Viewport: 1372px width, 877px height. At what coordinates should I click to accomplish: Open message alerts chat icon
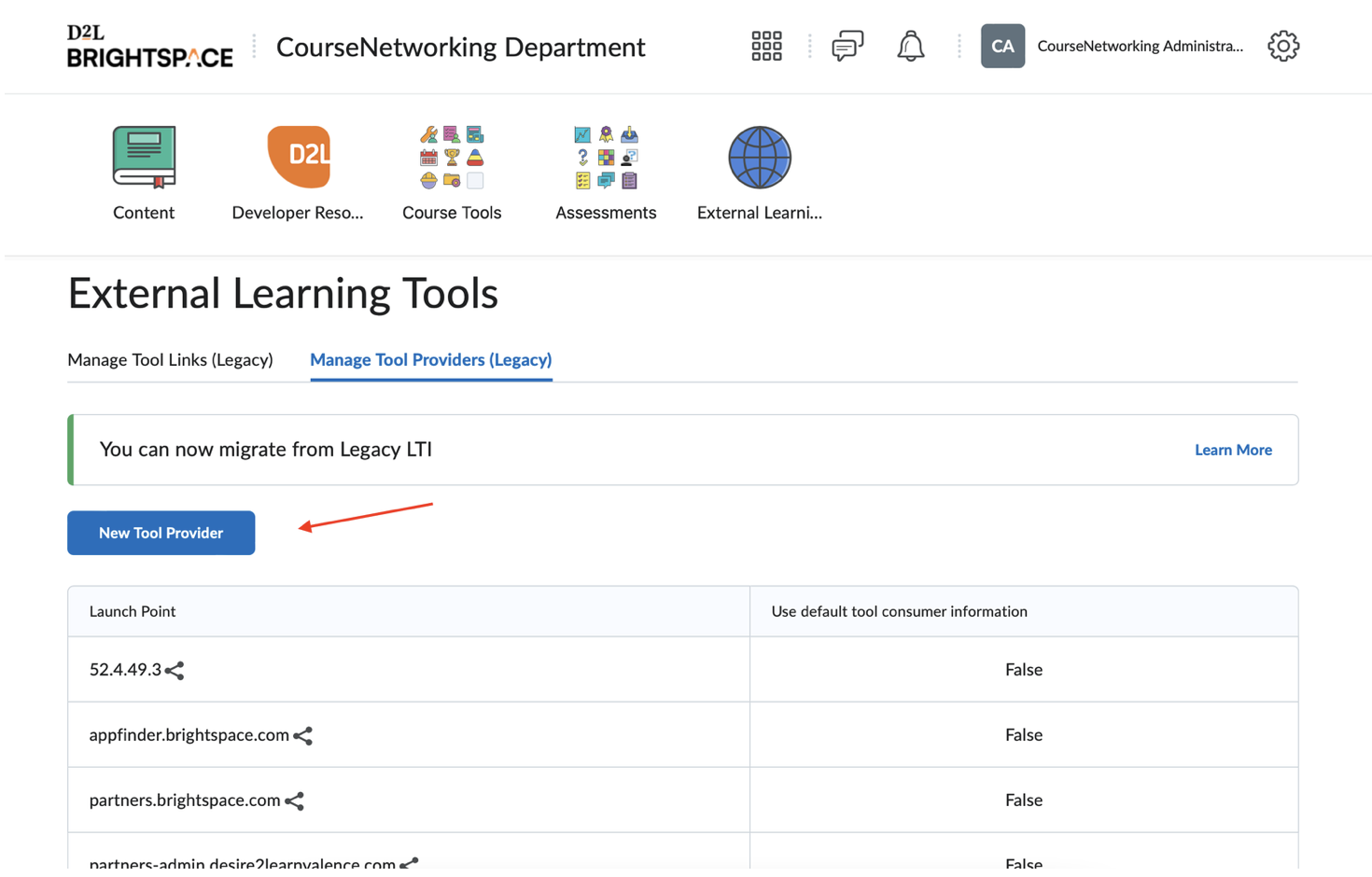tap(847, 46)
